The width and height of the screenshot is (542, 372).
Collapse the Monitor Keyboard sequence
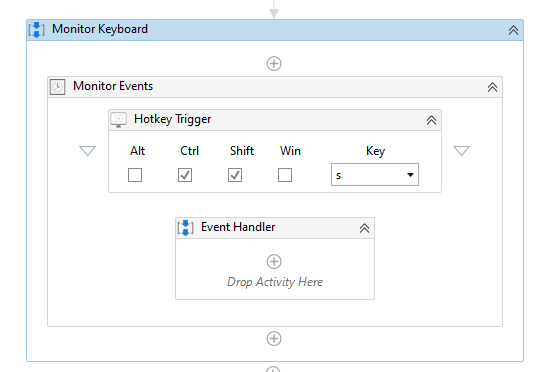[513, 30]
